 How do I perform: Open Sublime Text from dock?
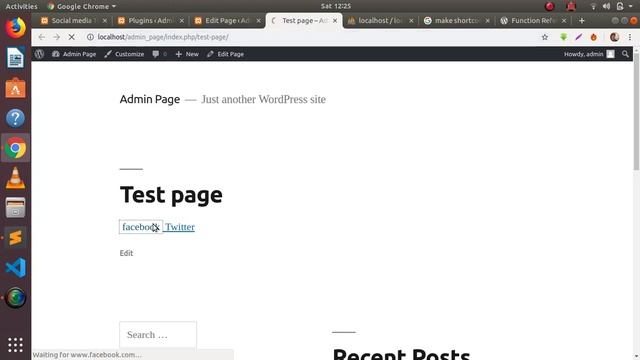(16, 238)
